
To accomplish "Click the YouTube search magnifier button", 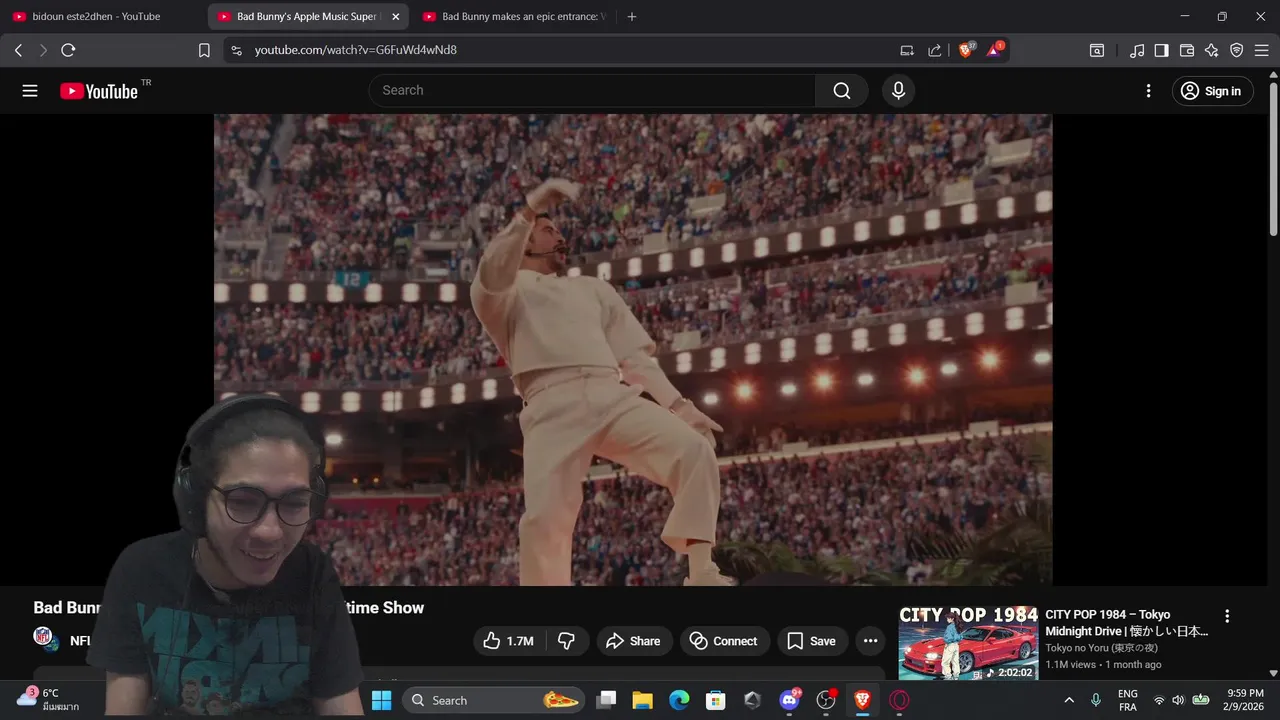I will click(842, 91).
